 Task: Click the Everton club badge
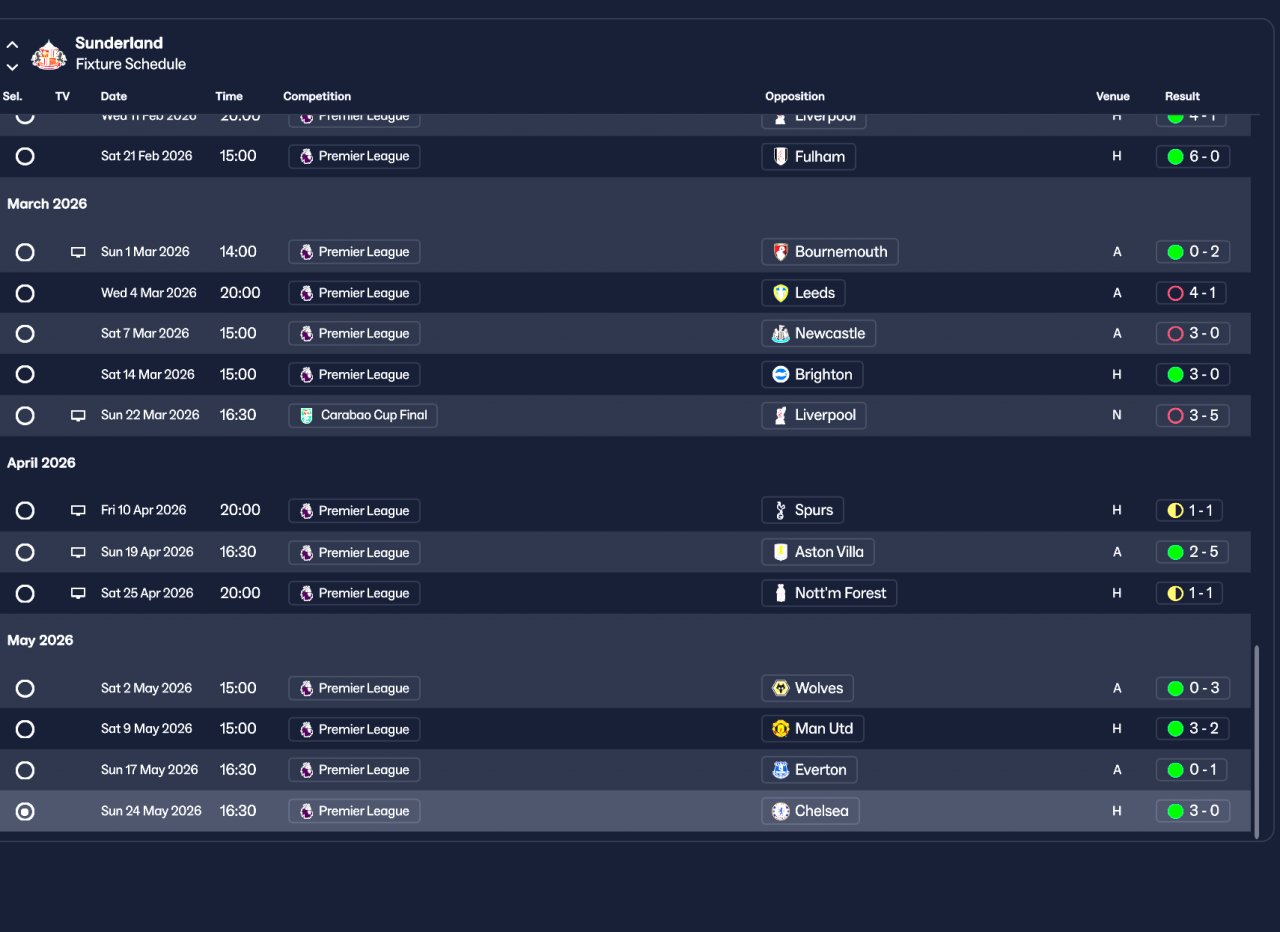click(x=781, y=770)
